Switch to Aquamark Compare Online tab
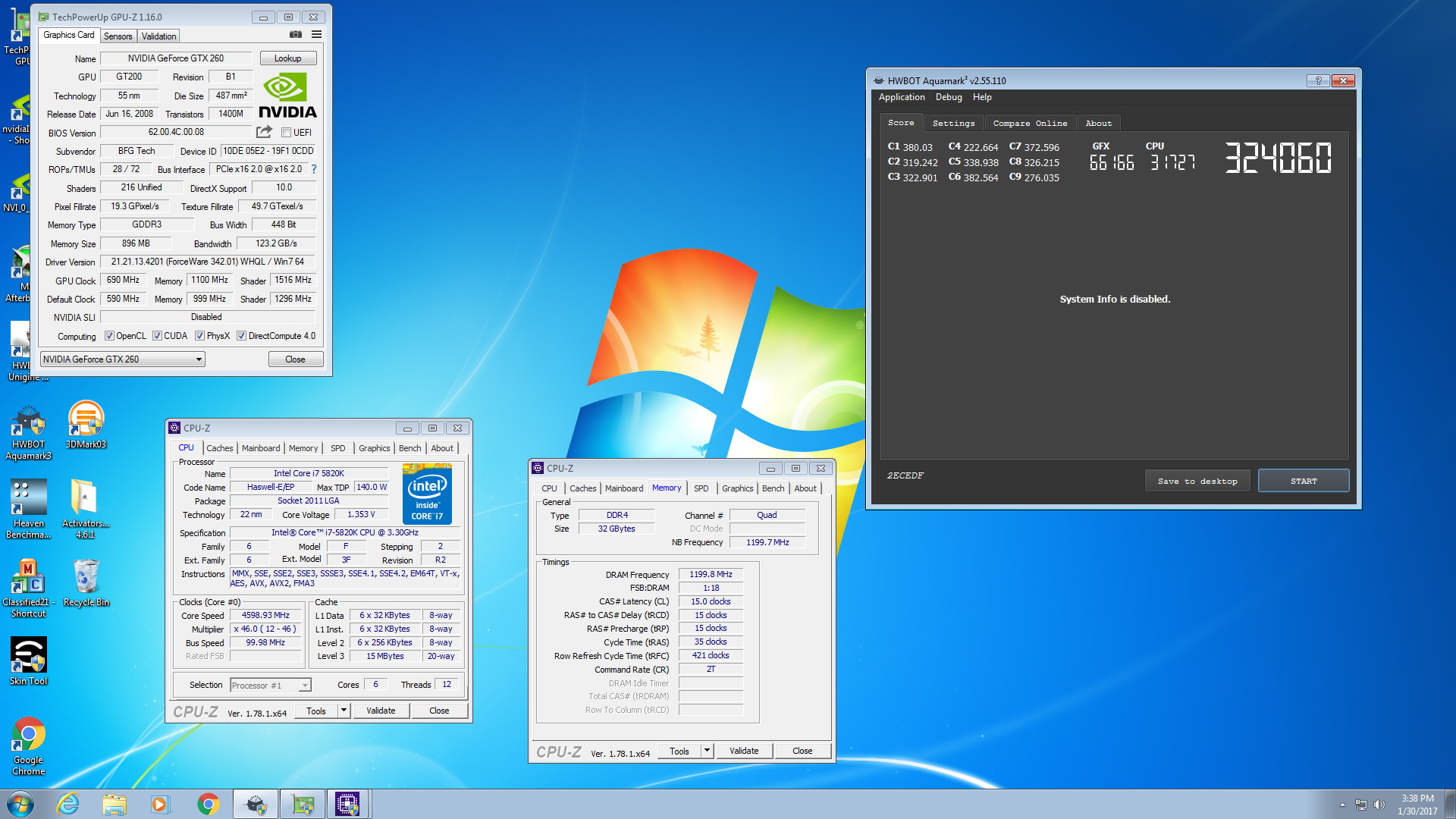Viewport: 1456px width, 819px height. pos(1030,123)
